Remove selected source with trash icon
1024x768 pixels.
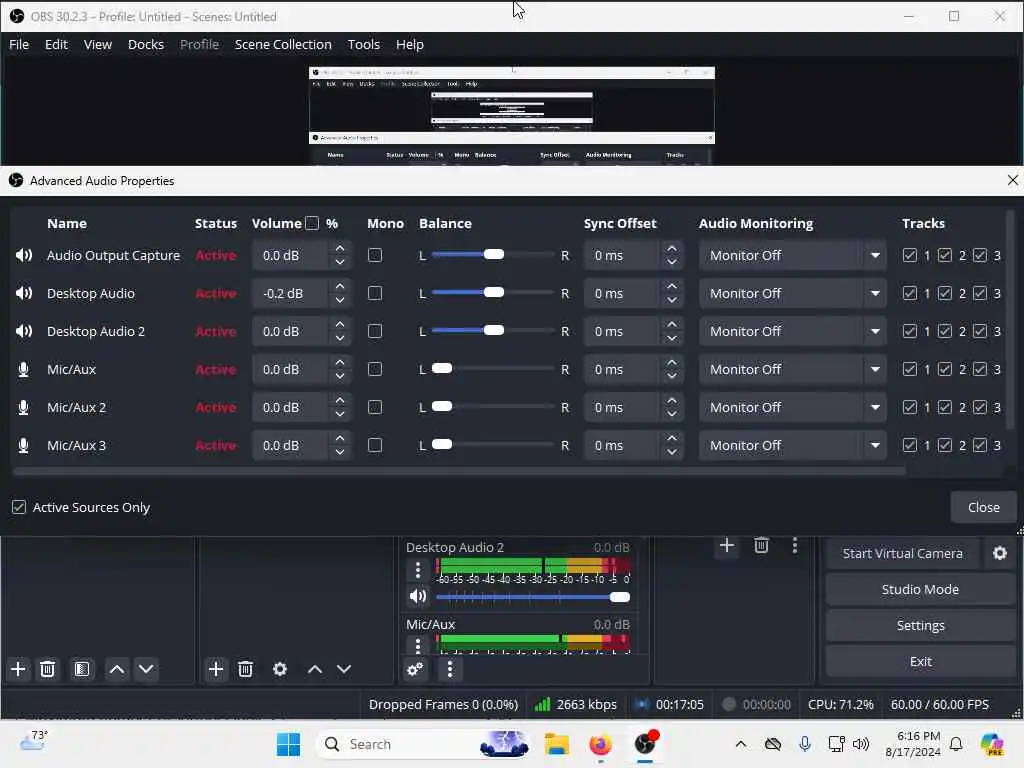click(x=246, y=669)
